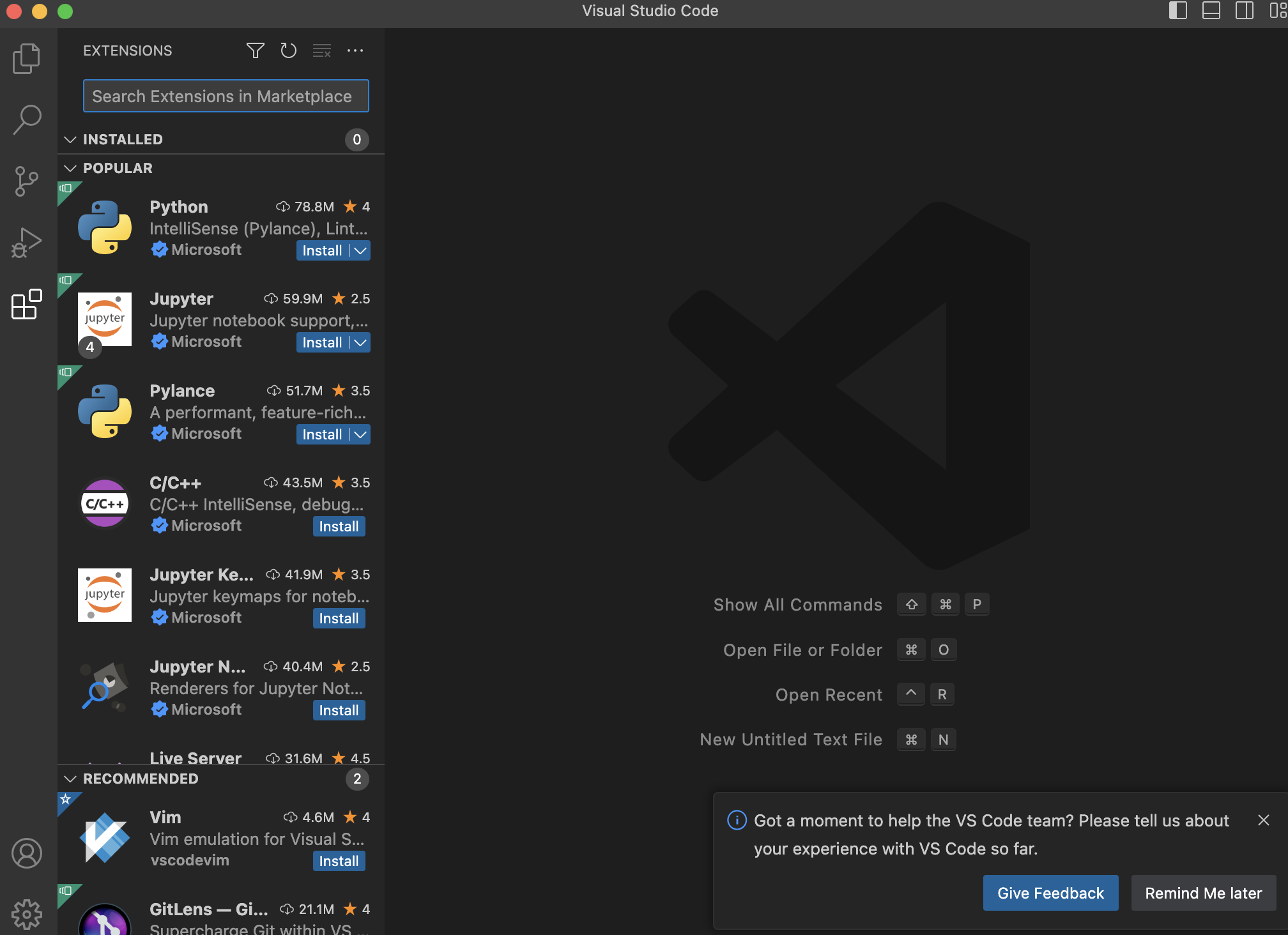Open Python extension install dropdown arrow
This screenshot has width=1288, height=935.
pyautogui.click(x=361, y=250)
